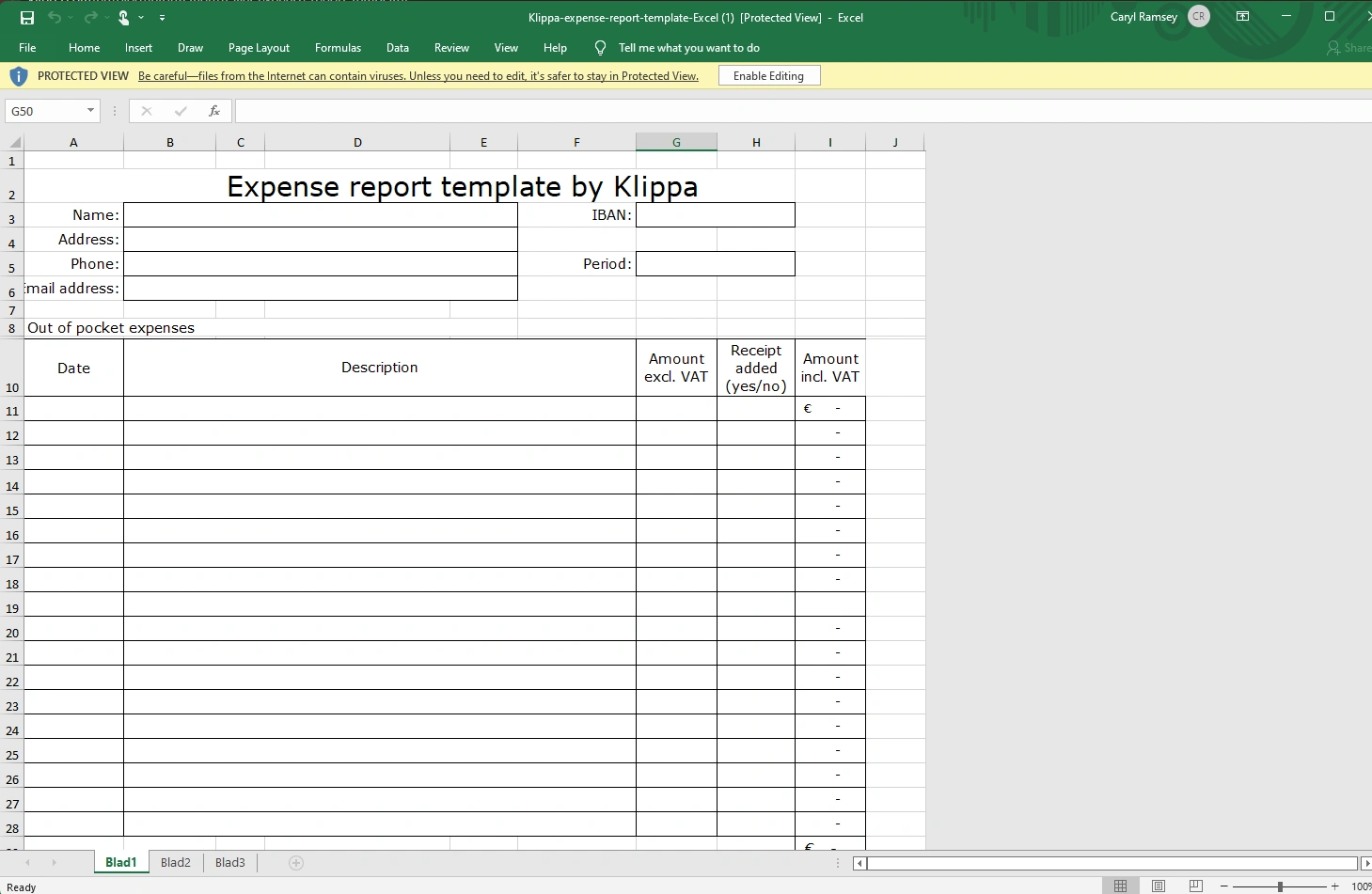Click the Protected View shield info icon
Image resolution: width=1372 pixels, height=894 pixels.
(x=19, y=76)
